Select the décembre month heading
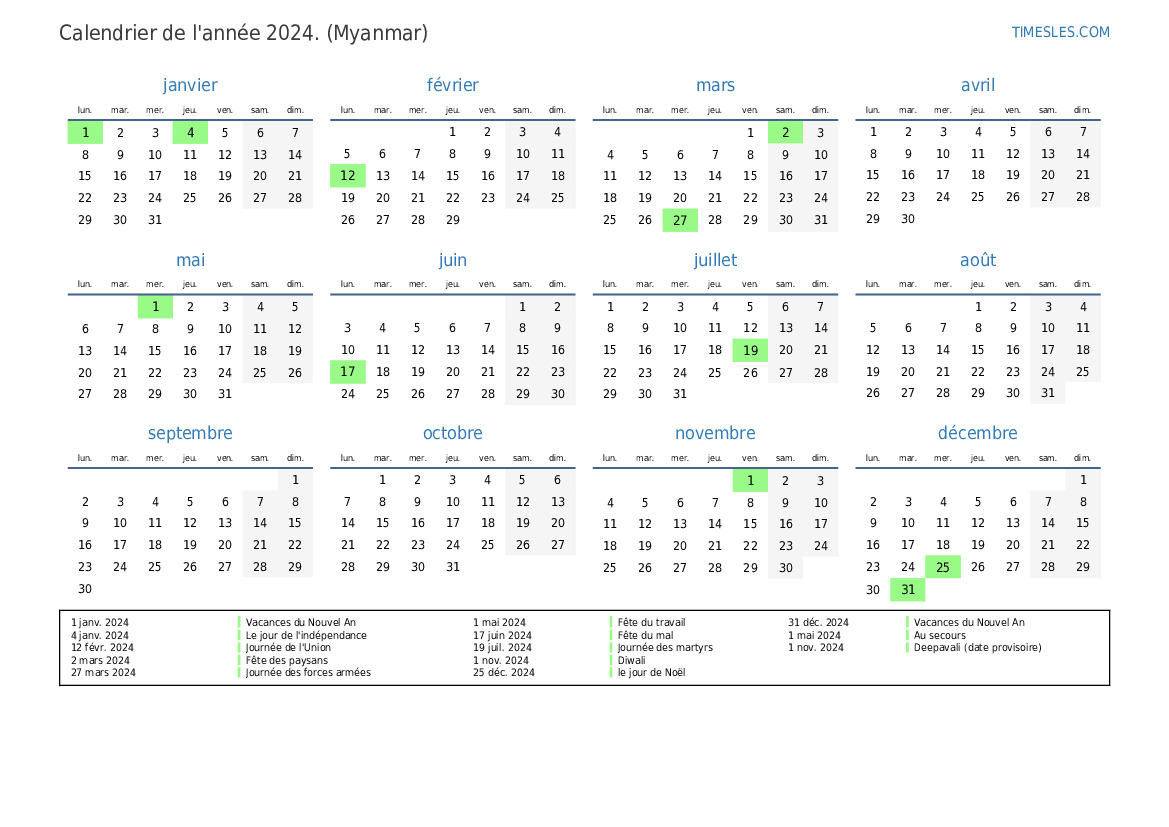 click(x=977, y=433)
